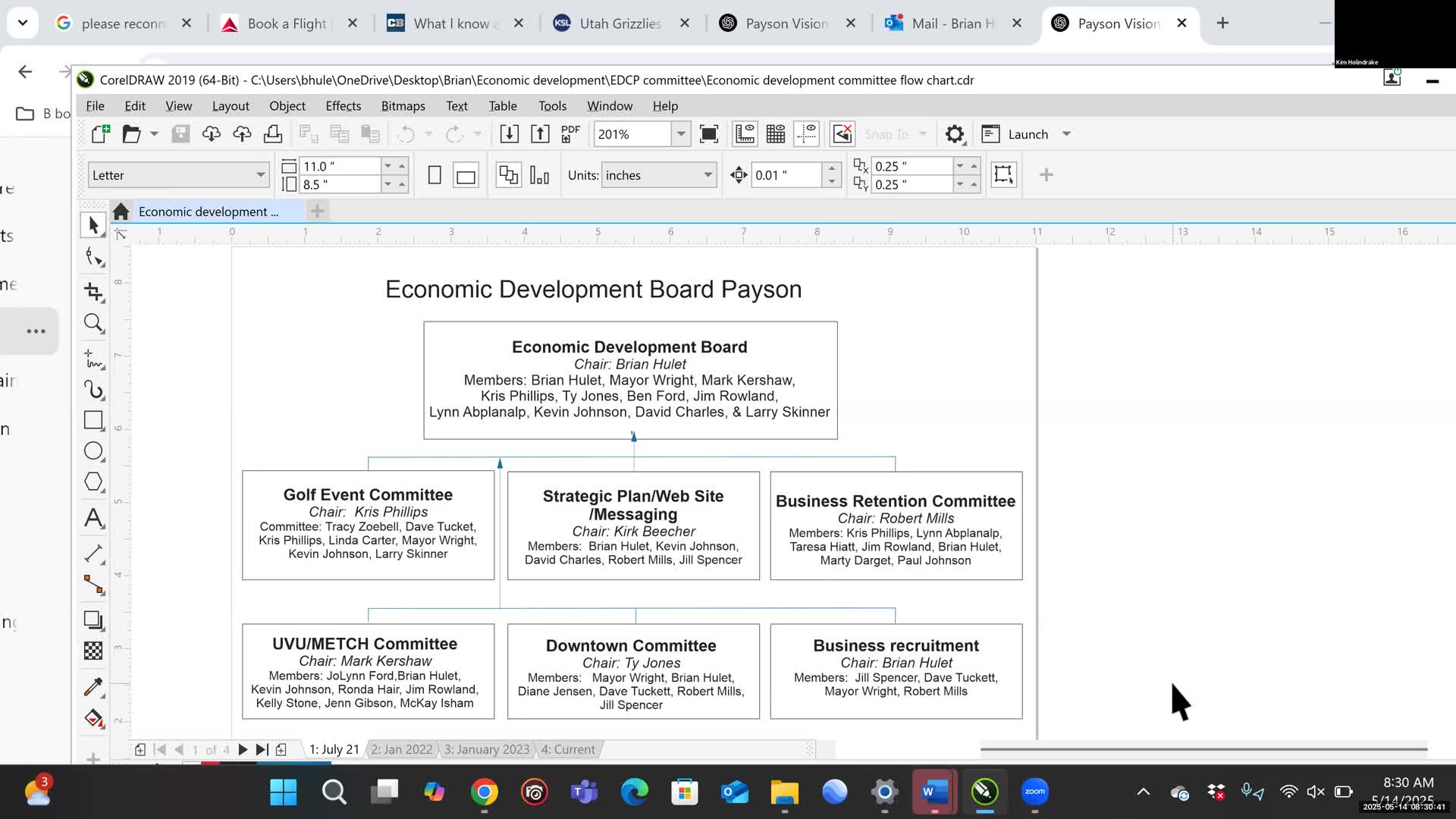Expand the Open file flyout arrow
The width and height of the screenshot is (1456, 819).
pos(154,134)
